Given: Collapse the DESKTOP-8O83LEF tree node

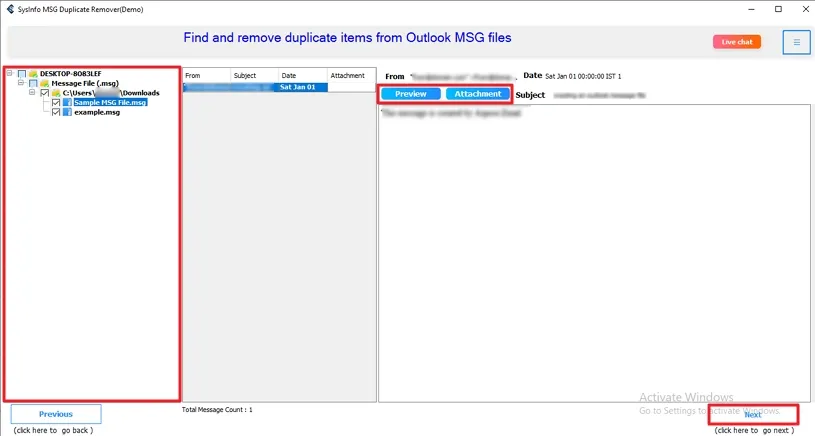Looking at the screenshot, I should (9, 73).
